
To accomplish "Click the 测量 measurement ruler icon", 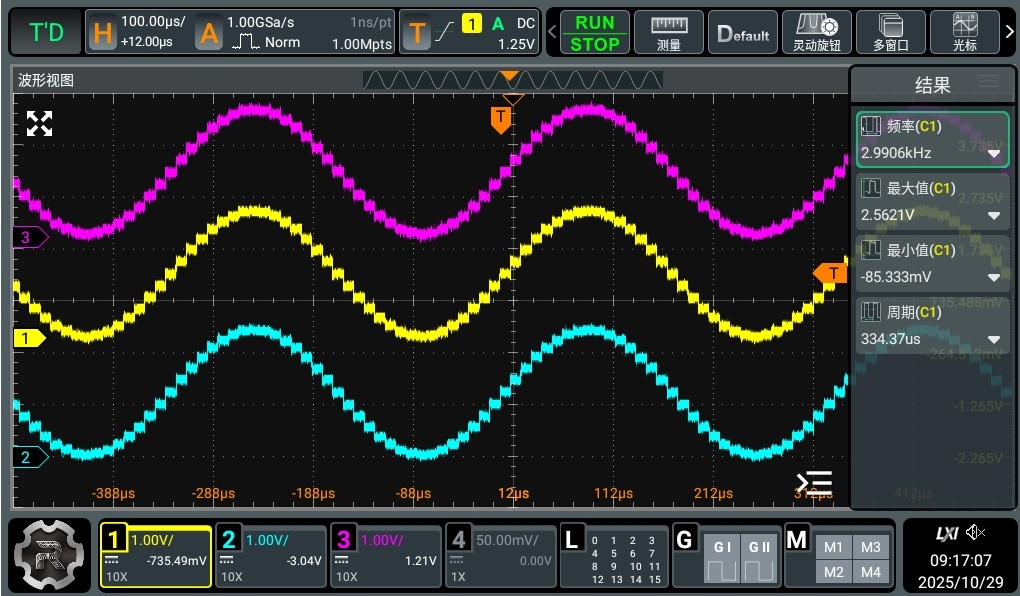I will click(669, 32).
